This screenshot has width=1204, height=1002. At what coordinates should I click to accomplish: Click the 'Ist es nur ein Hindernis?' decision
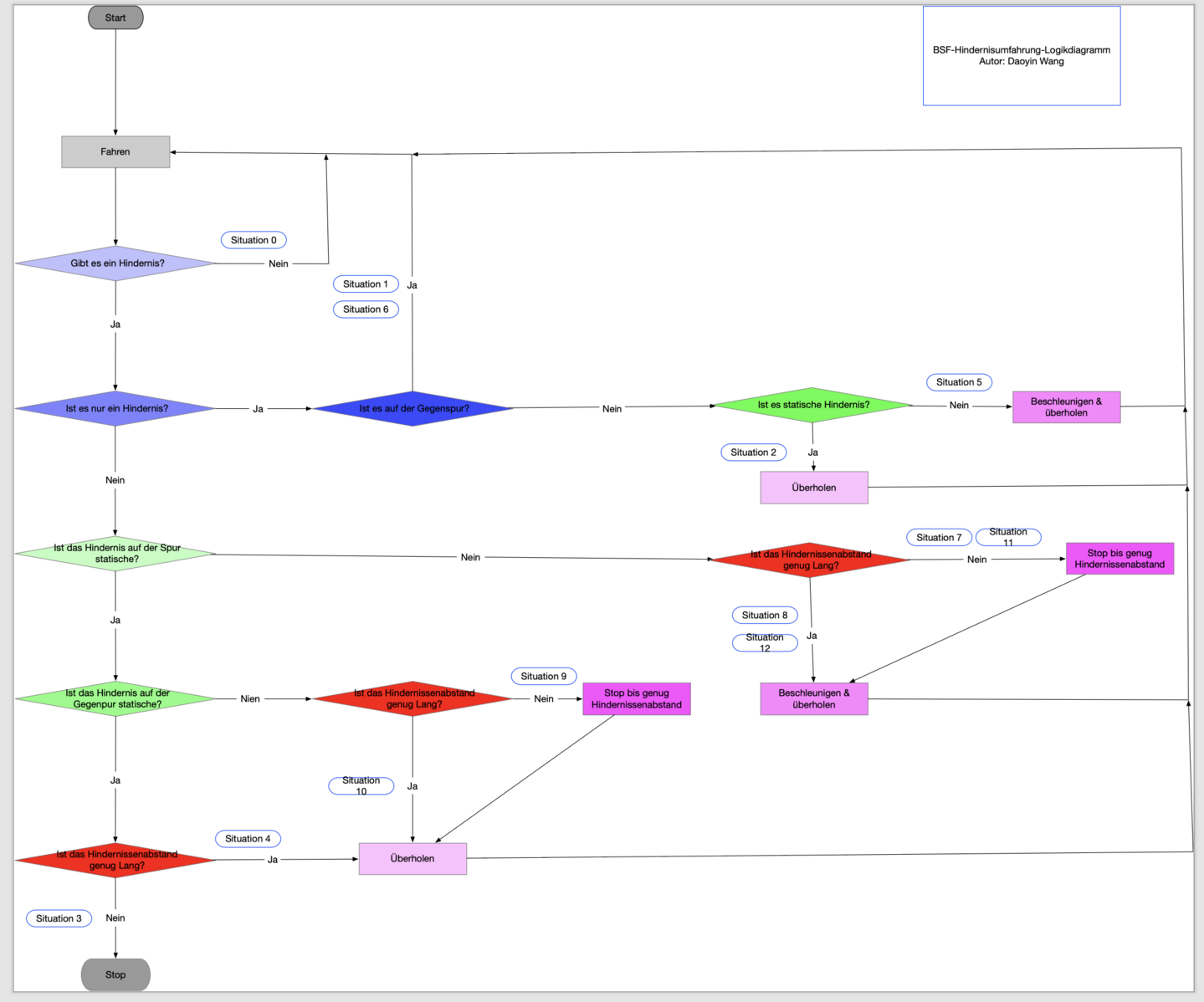(x=116, y=409)
